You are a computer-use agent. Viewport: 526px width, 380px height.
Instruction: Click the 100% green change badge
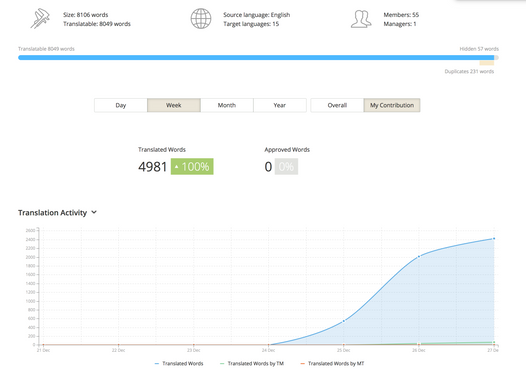click(192, 167)
